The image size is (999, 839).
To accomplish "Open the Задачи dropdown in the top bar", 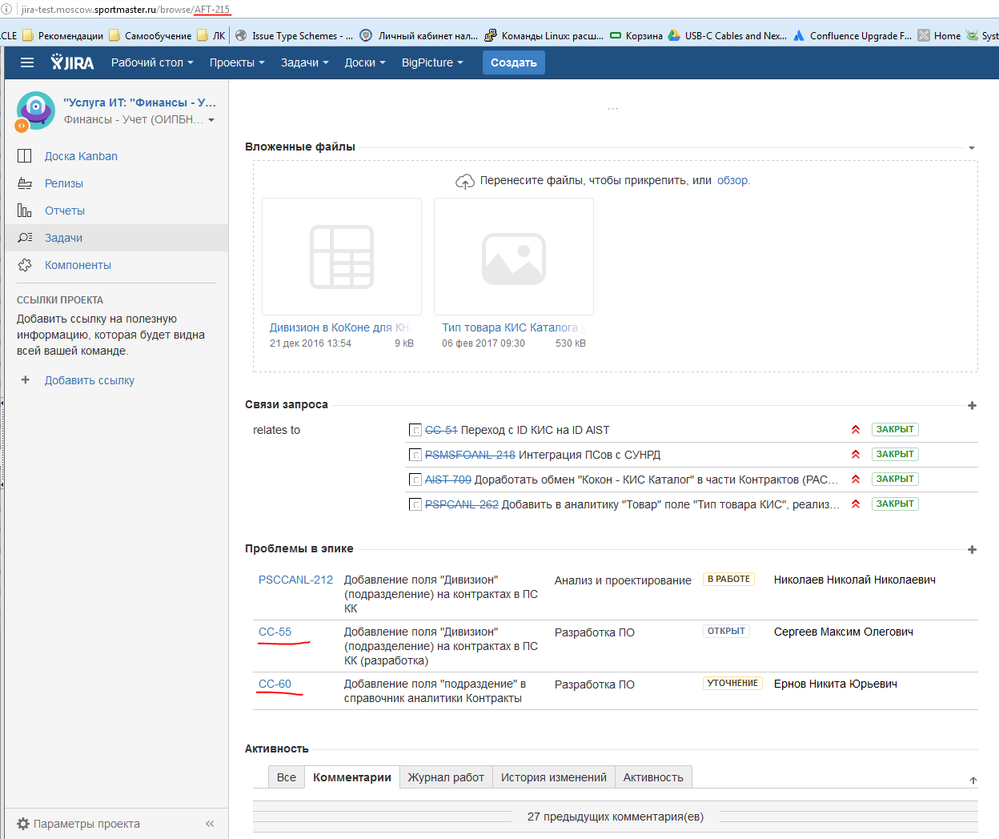I will click(305, 62).
